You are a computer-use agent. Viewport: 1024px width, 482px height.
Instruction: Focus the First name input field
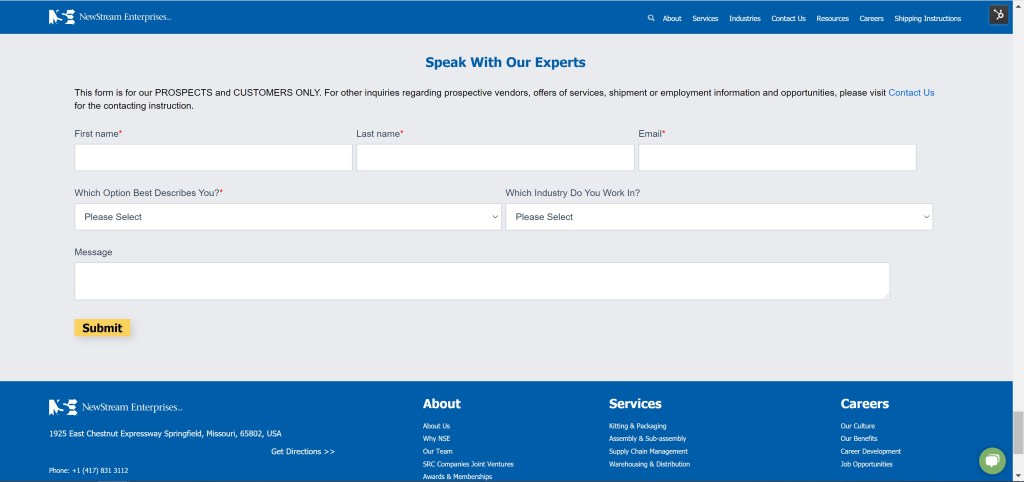point(213,158)
